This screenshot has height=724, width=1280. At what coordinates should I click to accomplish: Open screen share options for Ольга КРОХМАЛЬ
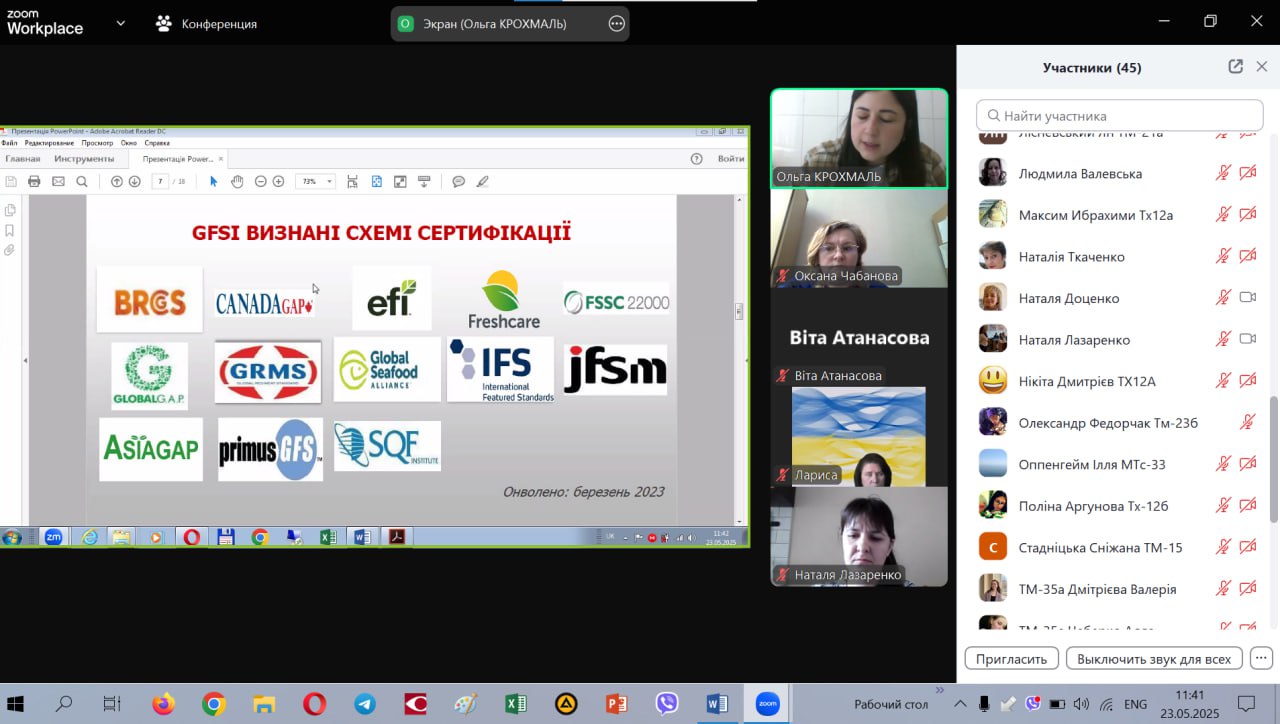point(616,23)
